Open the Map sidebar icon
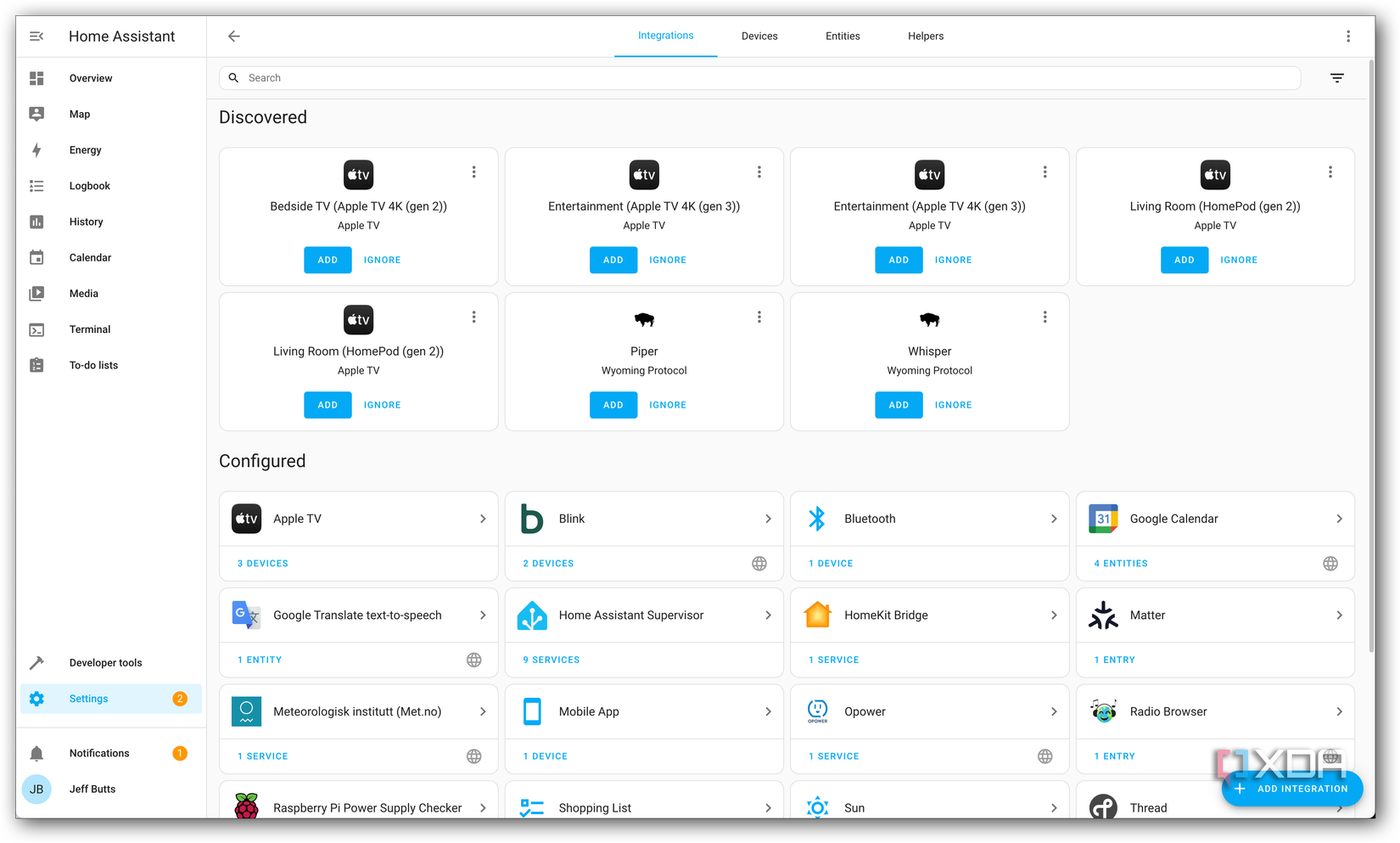This screenshot has width=1400, height=843. [x=36, y=114]
